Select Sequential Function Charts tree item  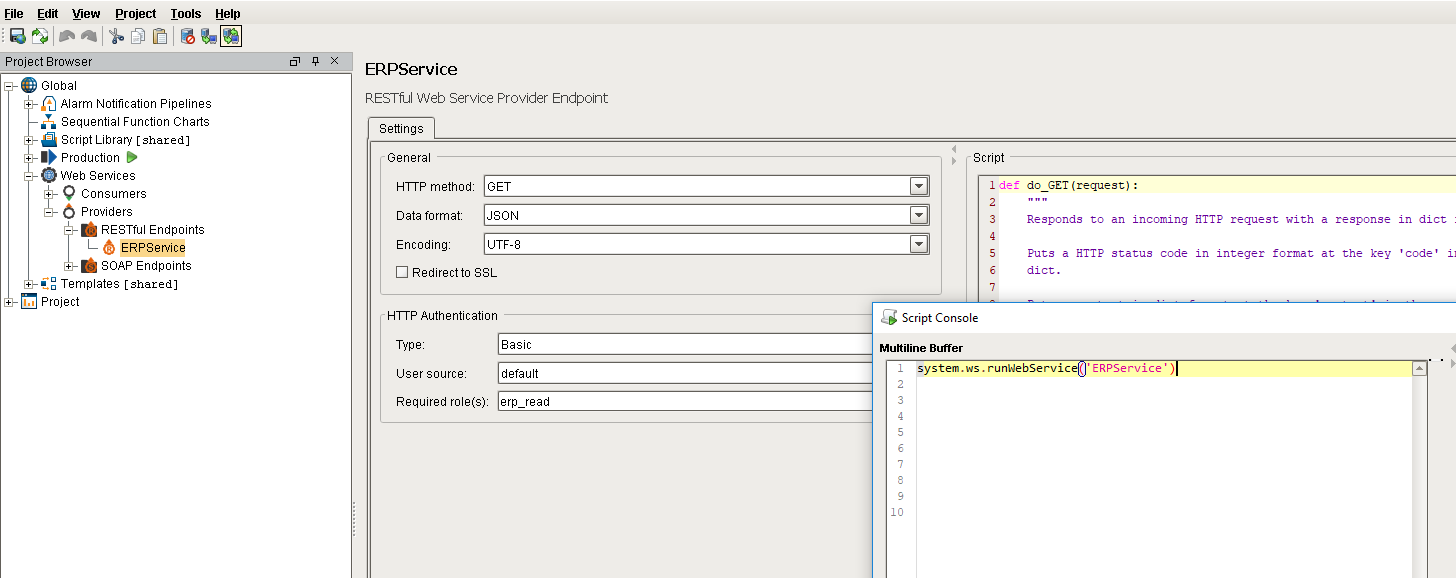[135, 121]
